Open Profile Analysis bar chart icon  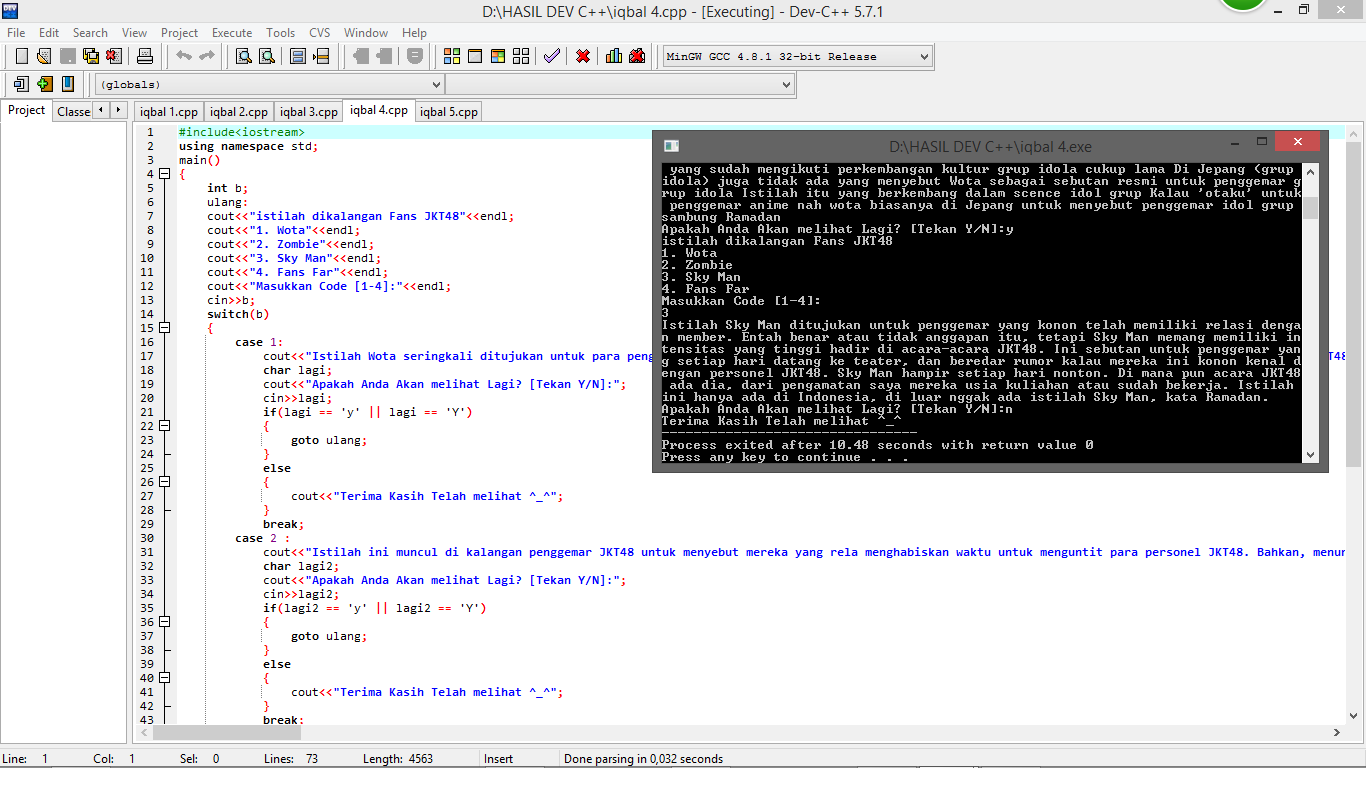pyautogui.click(x=614, y=56)
